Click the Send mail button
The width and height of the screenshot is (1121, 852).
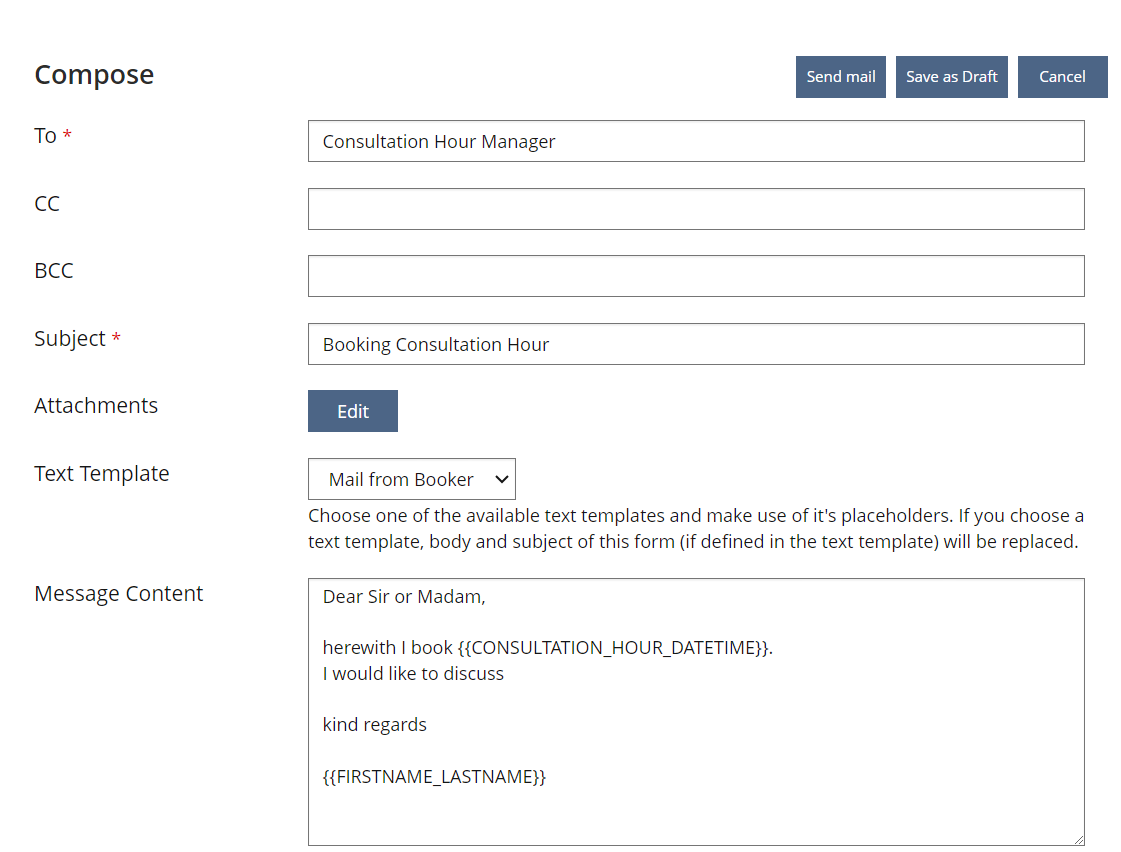(x=840, y=77)
